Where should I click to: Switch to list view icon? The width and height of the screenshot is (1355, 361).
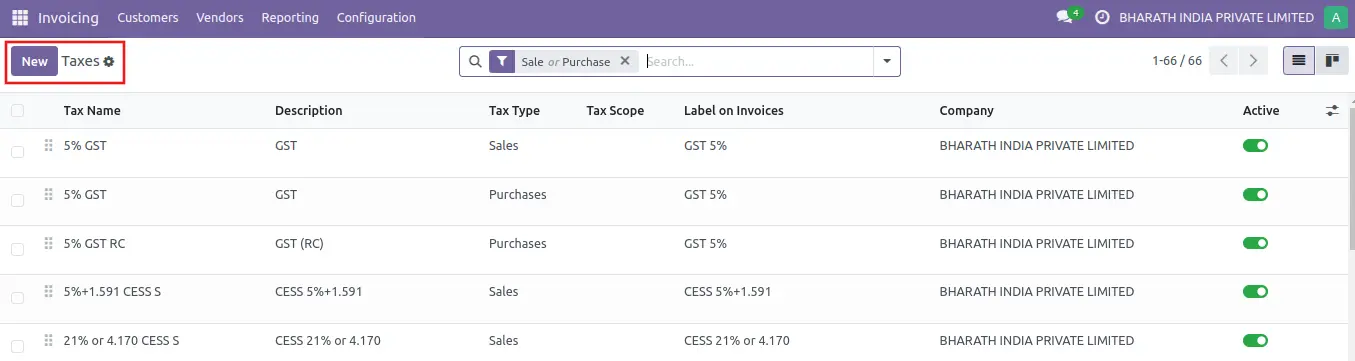pyautogui.click(x=1299, y=61)
